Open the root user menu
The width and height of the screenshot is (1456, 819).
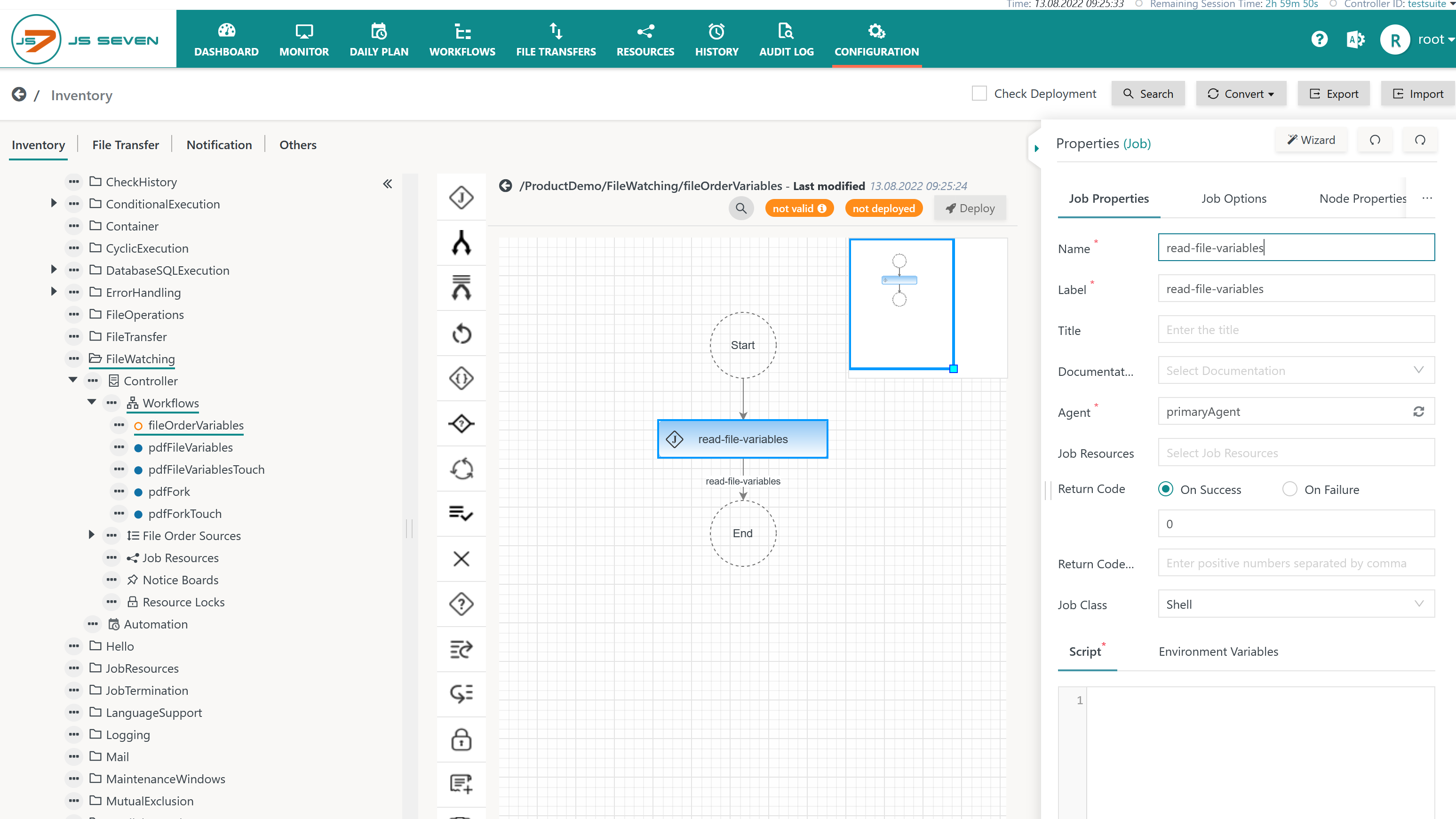click(1416, 40)
